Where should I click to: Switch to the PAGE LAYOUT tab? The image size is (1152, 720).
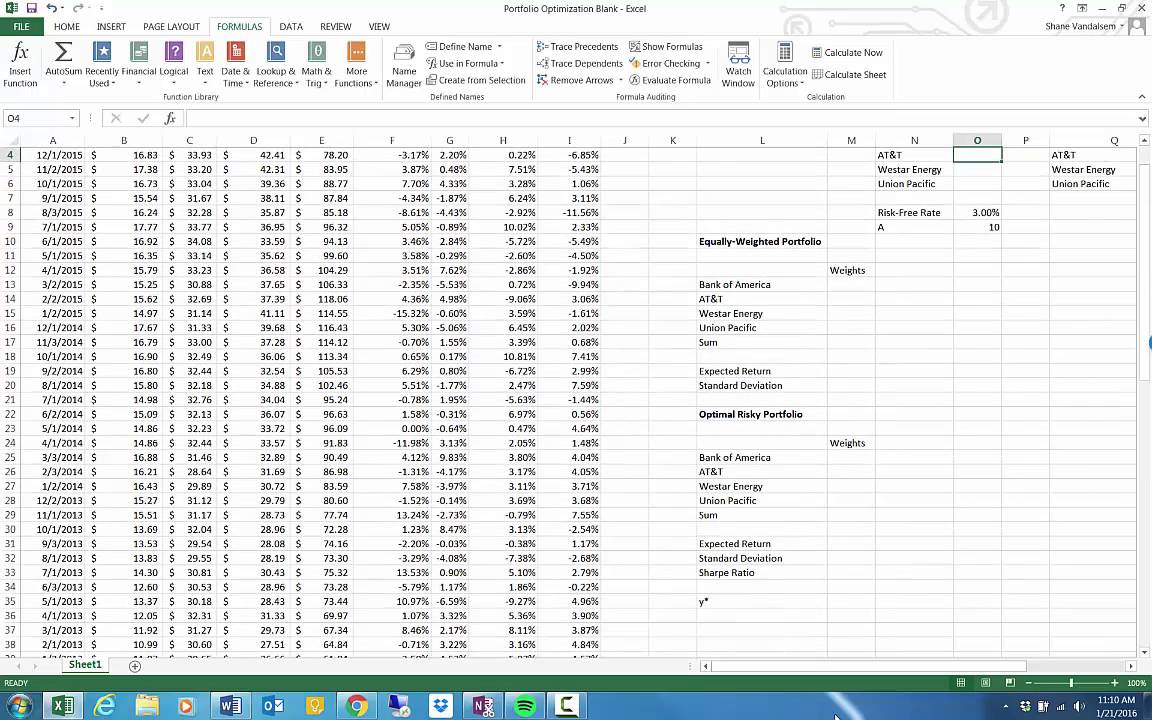pos(171,26)
